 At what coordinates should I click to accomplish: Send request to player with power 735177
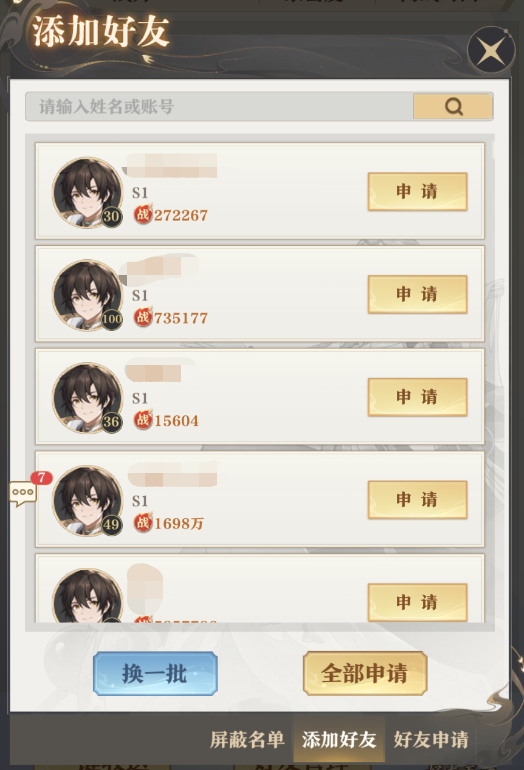tap(417, 294)
